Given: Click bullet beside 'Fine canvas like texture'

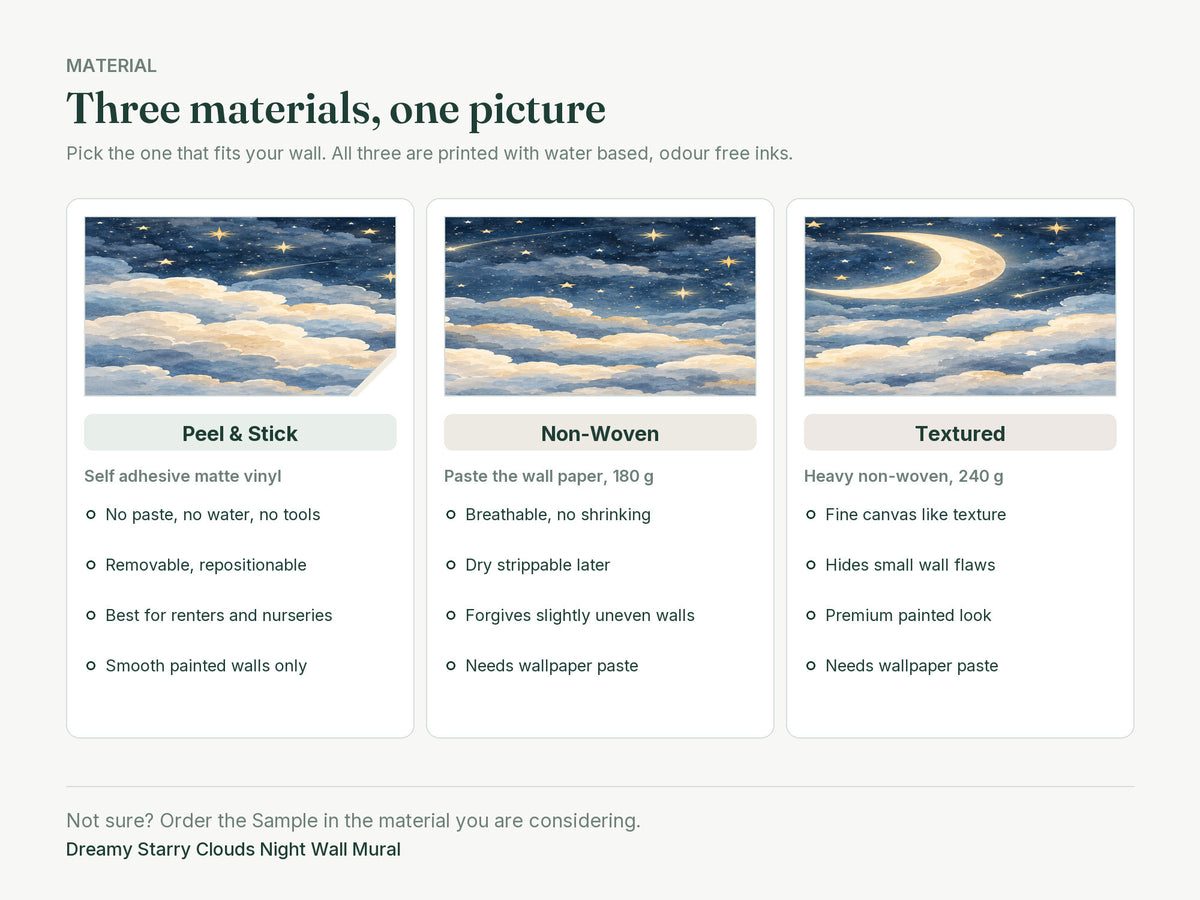Looking at the screenshot, I should click(x=811, y=515).
